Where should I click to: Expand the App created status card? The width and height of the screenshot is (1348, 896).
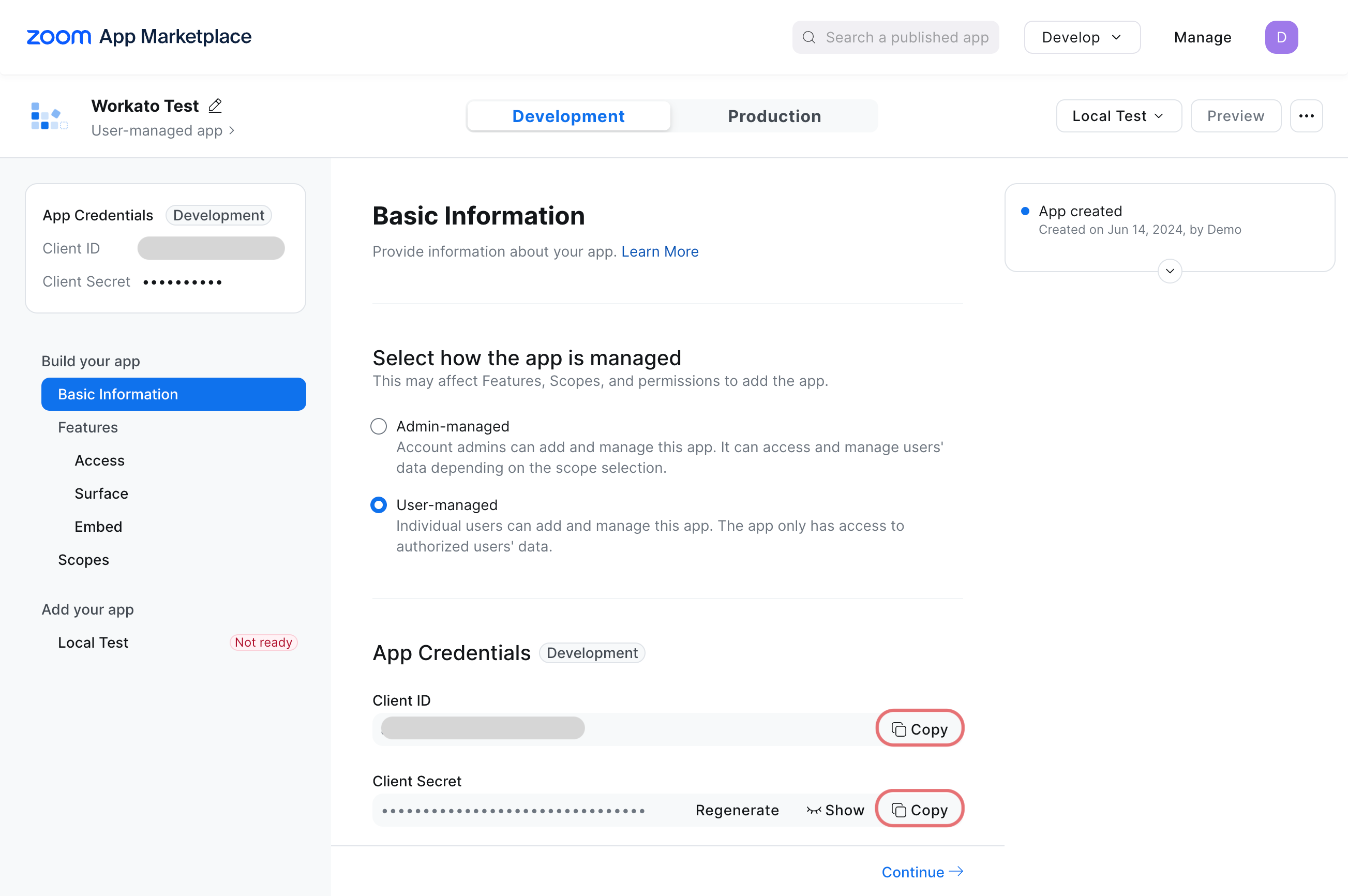click(1169, 271)
